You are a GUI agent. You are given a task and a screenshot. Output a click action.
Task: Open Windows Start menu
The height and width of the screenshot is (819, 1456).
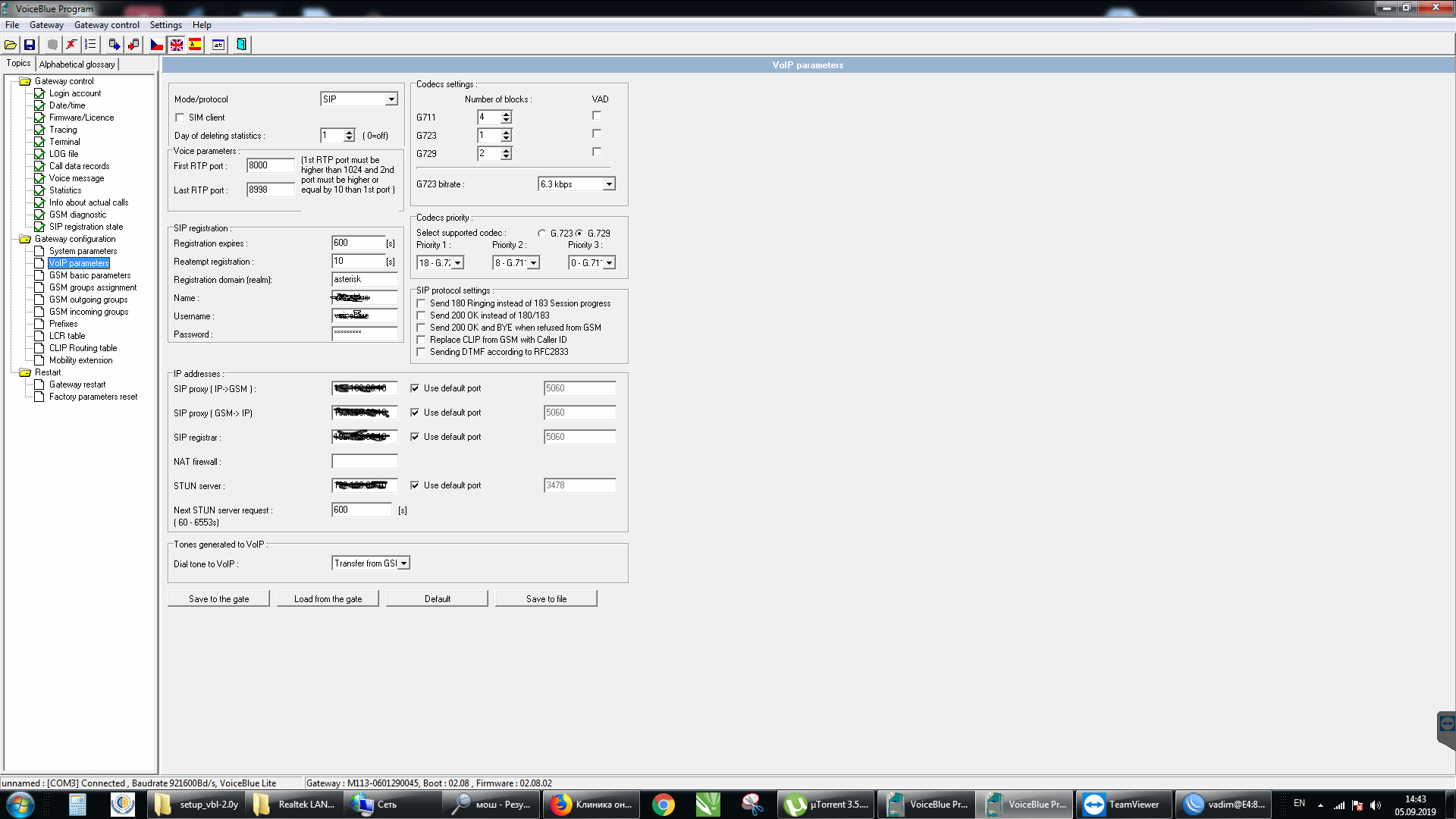point(20,805)
